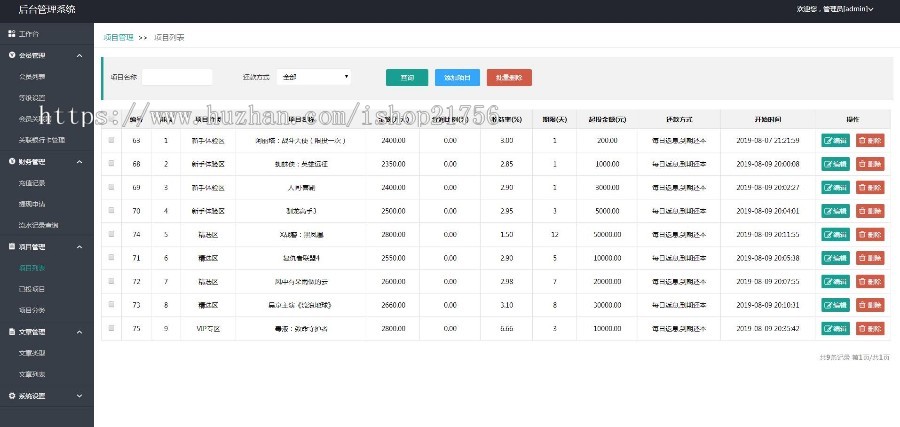Edit the project with ID 69
Screen dimensions: 900x427
click(x=836, y=187)
